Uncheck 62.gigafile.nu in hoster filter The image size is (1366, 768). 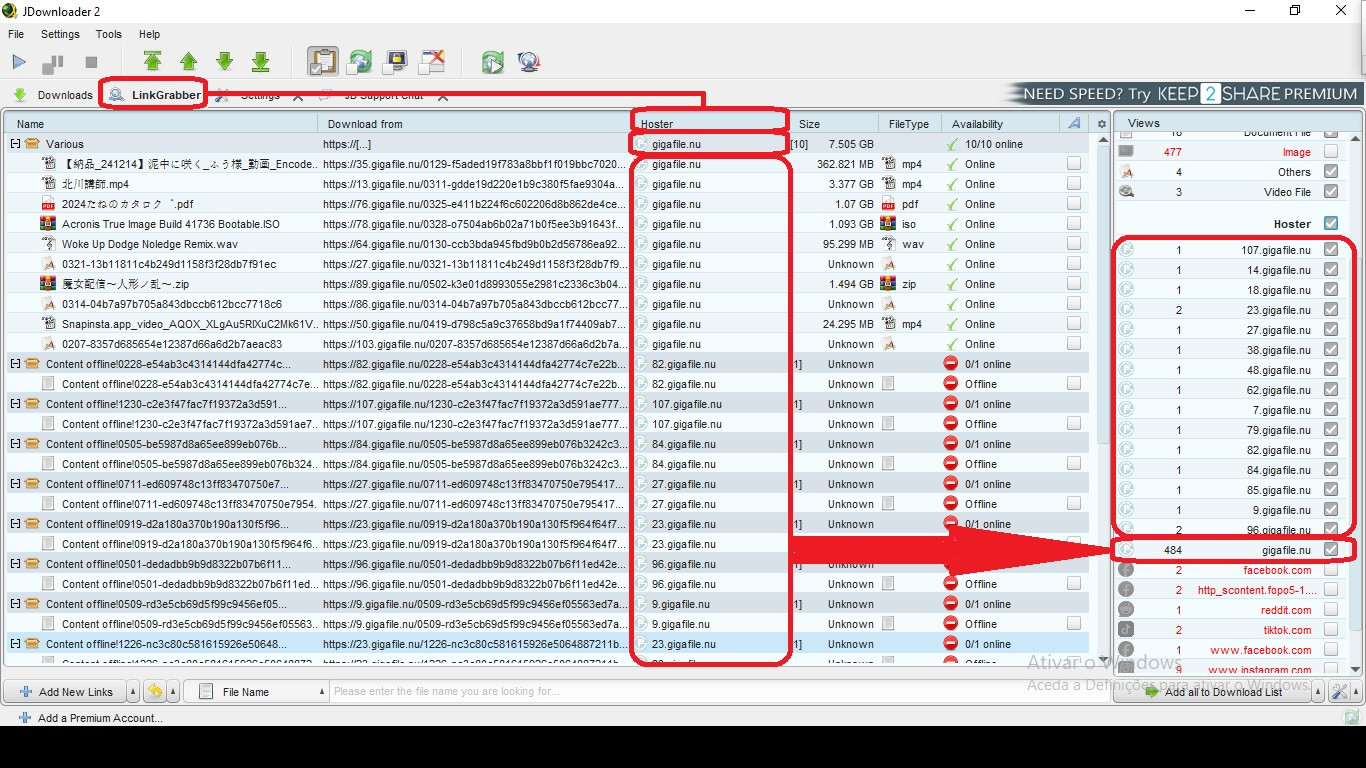1330,390
